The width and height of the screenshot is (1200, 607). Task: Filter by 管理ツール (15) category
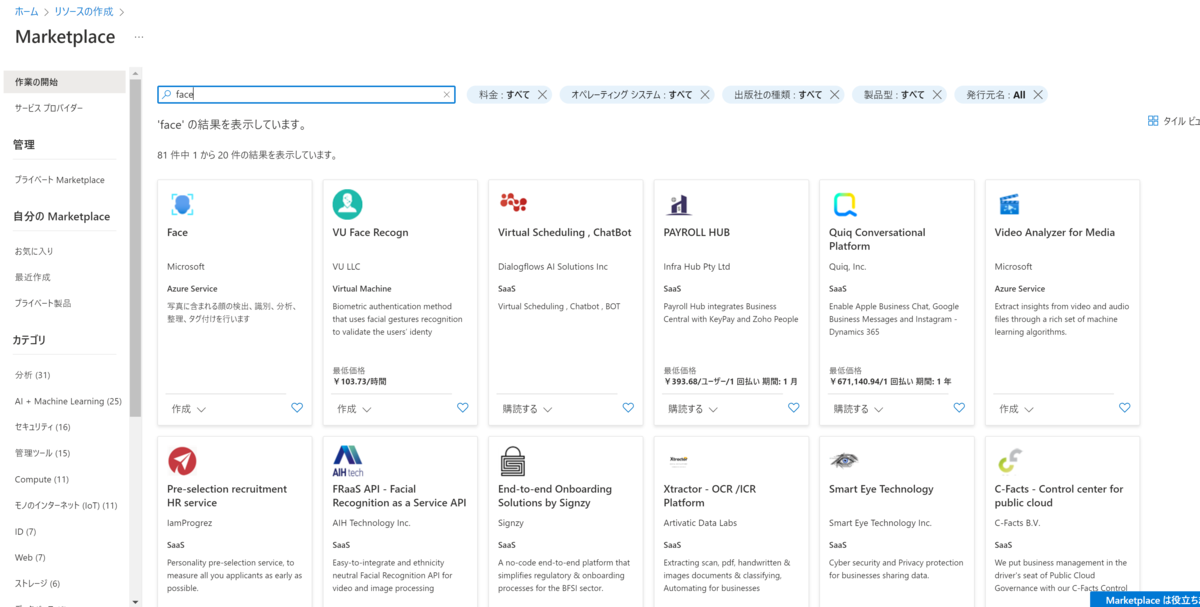click(x=43, y=453)
